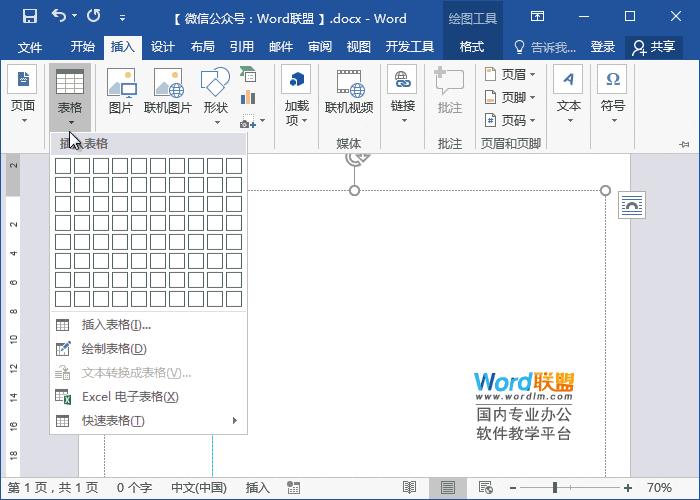Click the 表格 table button

tap(70, 97)
